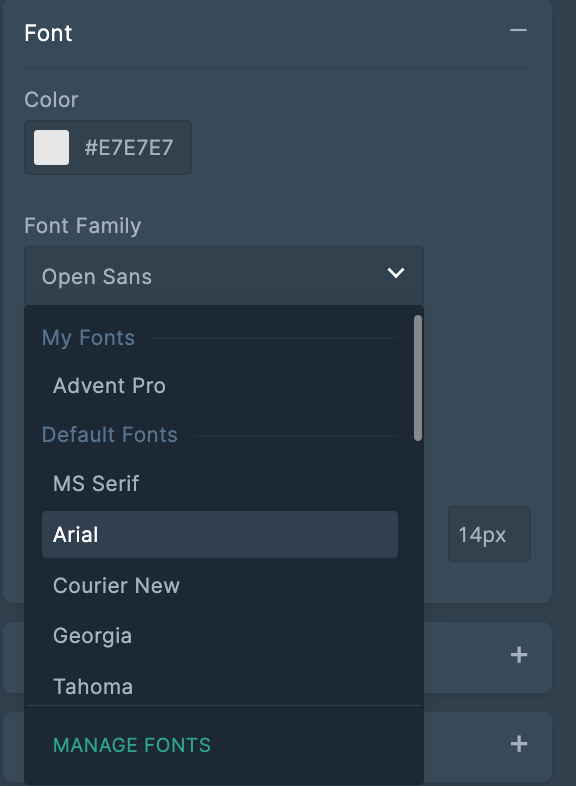Expand the first collapsed section below Font

coord(519,655)
